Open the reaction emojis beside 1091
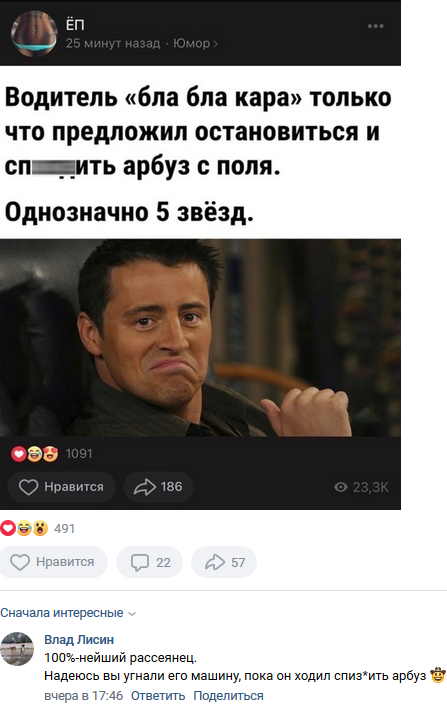 coord(35,454)
